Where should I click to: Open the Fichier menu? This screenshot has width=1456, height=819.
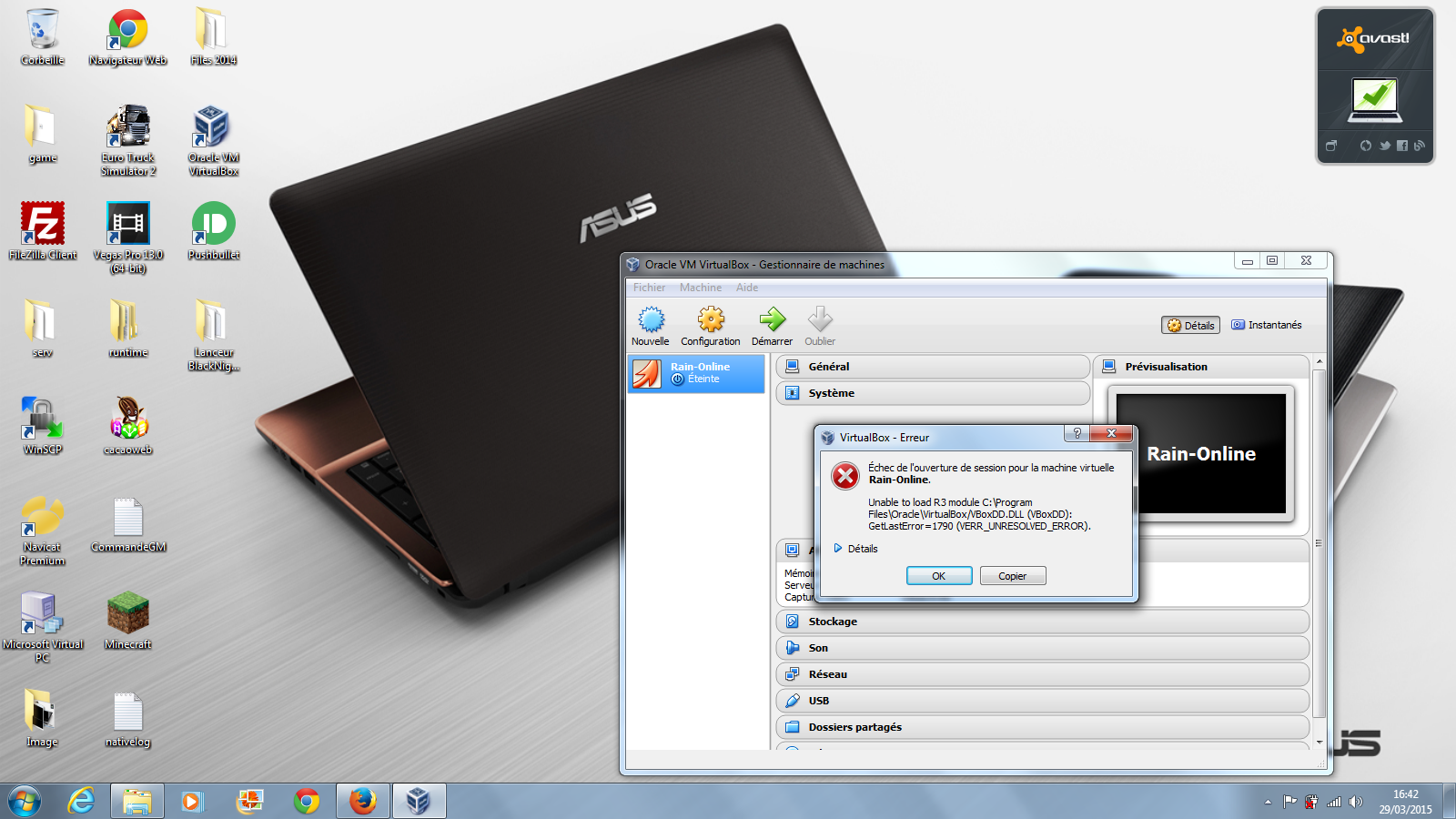tap(650, 288)
